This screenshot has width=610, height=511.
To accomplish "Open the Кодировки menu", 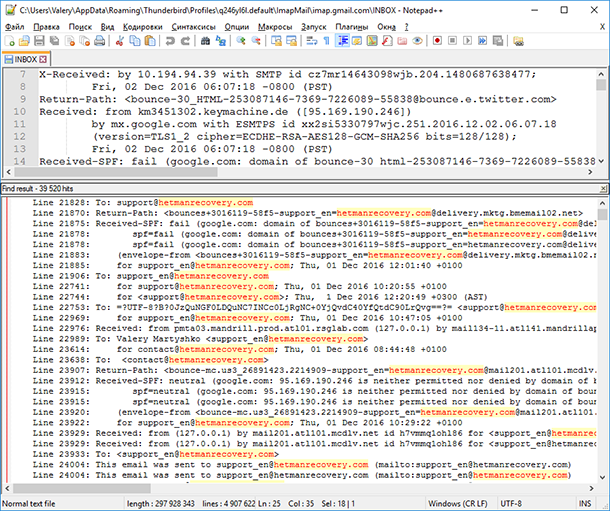I will point(142,27).
